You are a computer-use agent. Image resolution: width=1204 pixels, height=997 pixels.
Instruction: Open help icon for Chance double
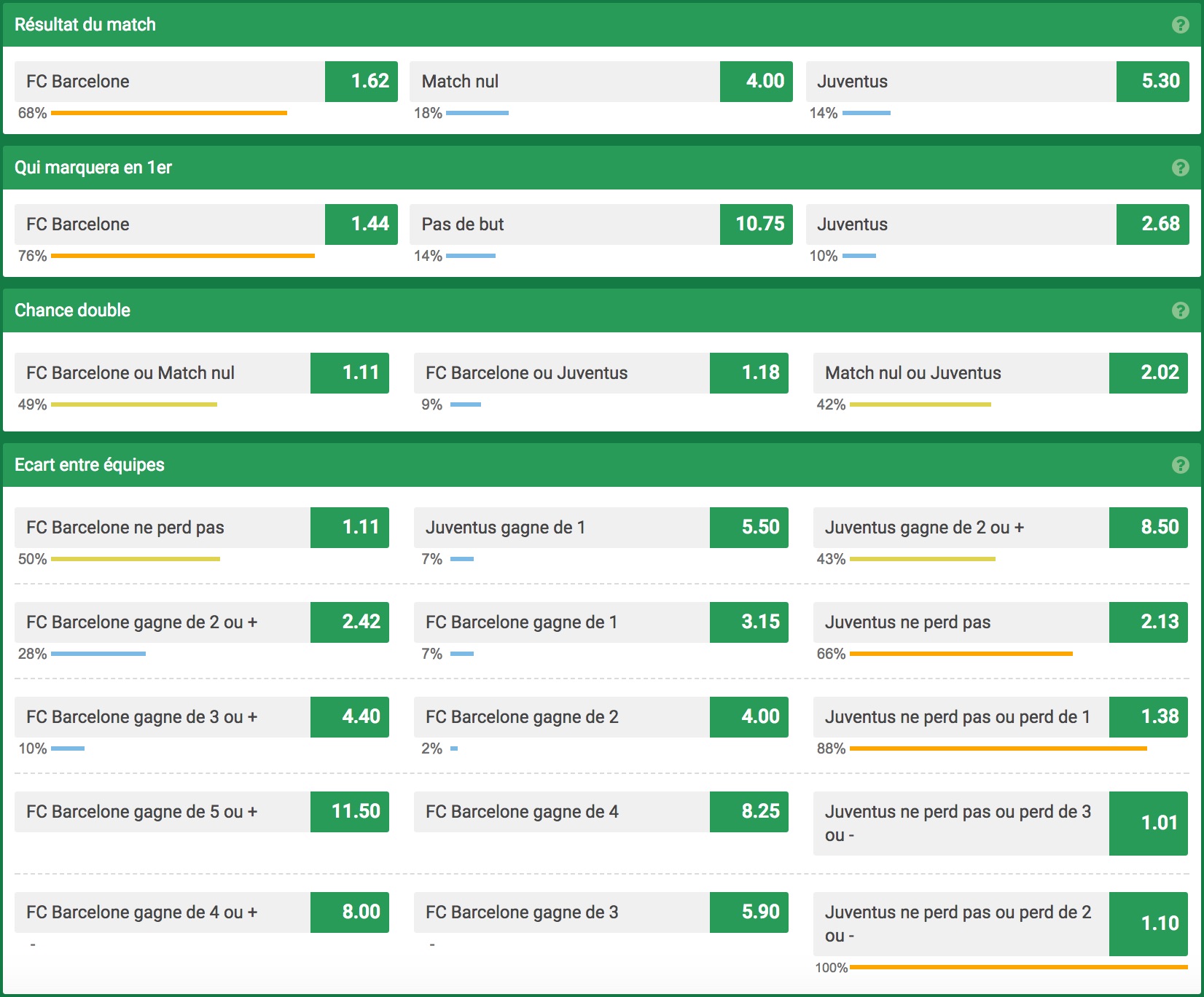[1180, 310]
